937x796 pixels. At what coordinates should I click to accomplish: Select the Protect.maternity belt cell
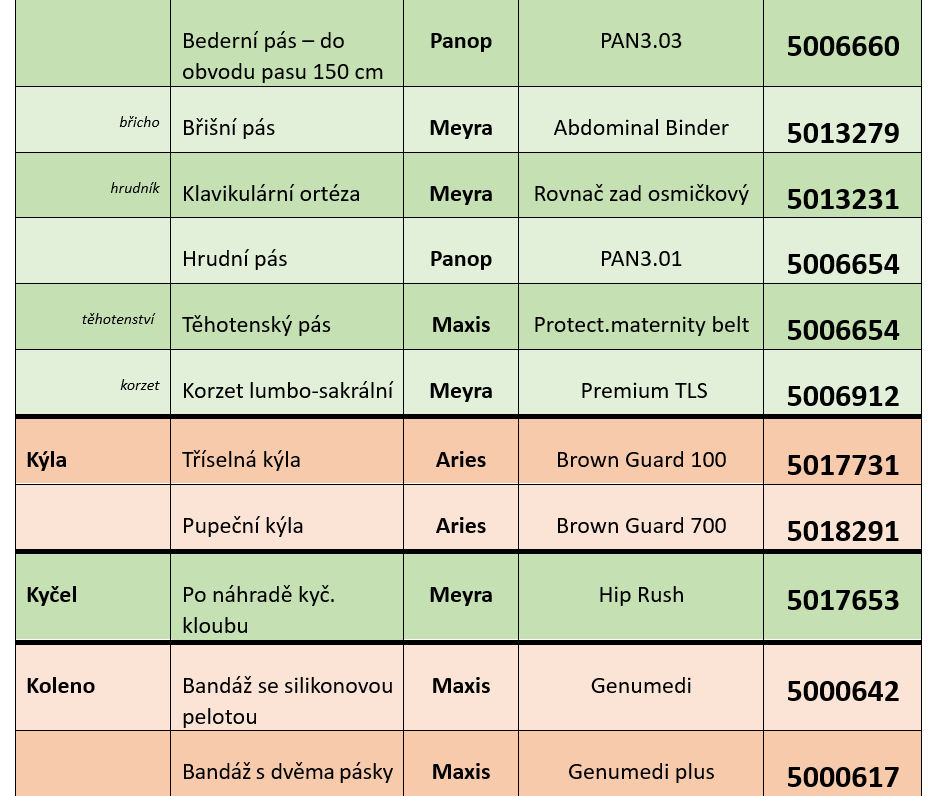(x=641, y=317)
